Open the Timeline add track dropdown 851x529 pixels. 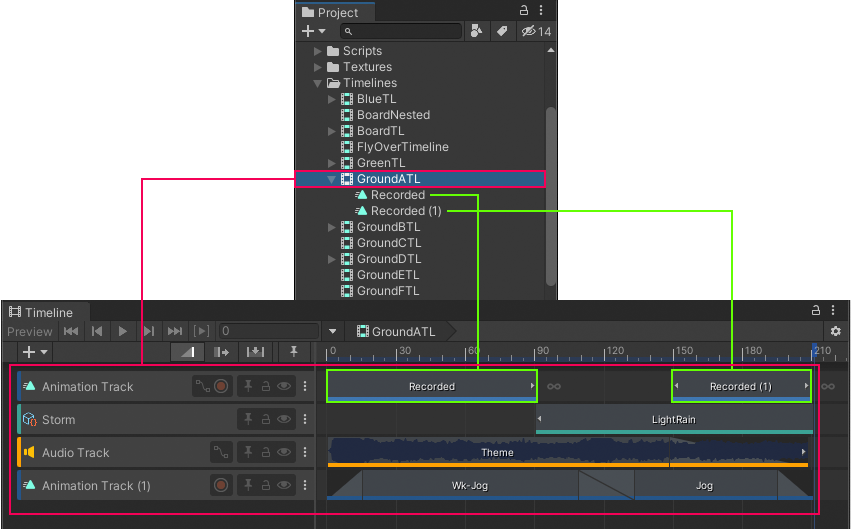(35, 352)
